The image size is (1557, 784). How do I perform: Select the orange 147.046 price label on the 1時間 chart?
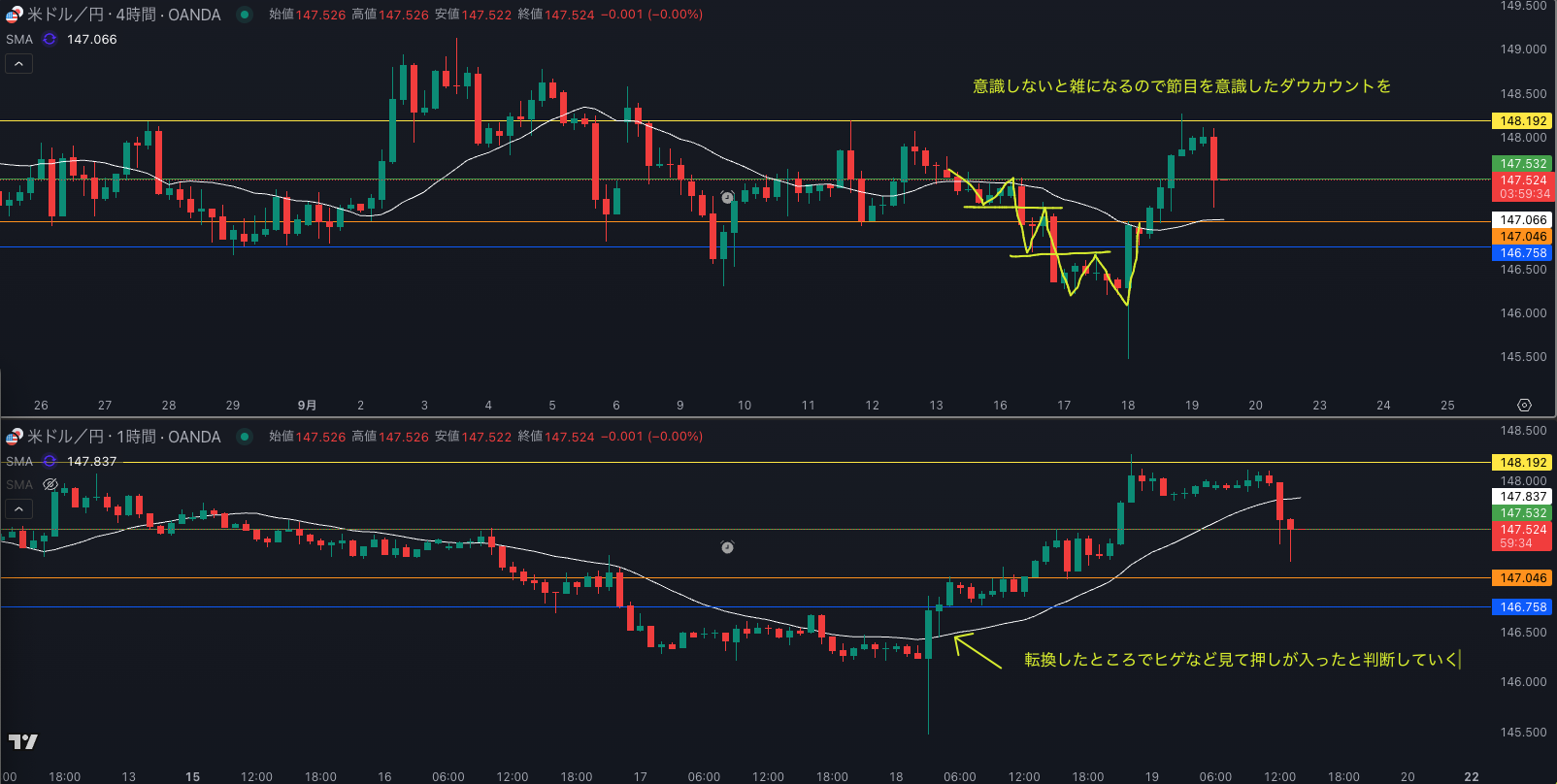pos(1523,577)
